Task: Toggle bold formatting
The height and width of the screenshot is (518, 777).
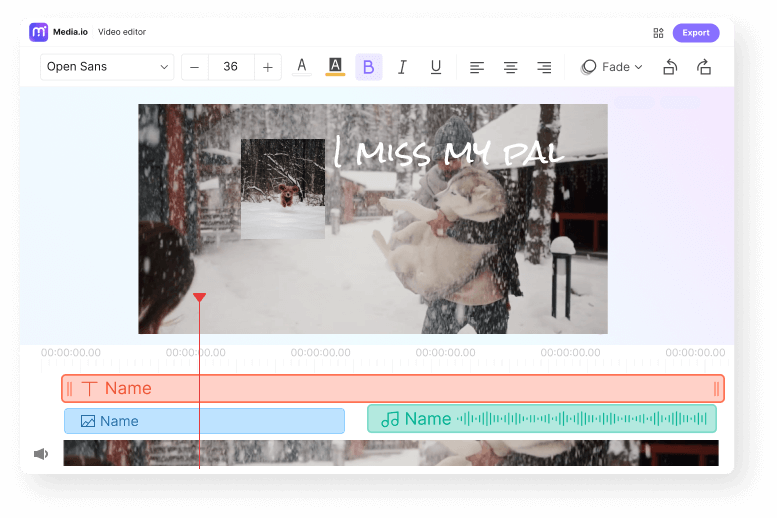Action: click(x=368, y=67)
